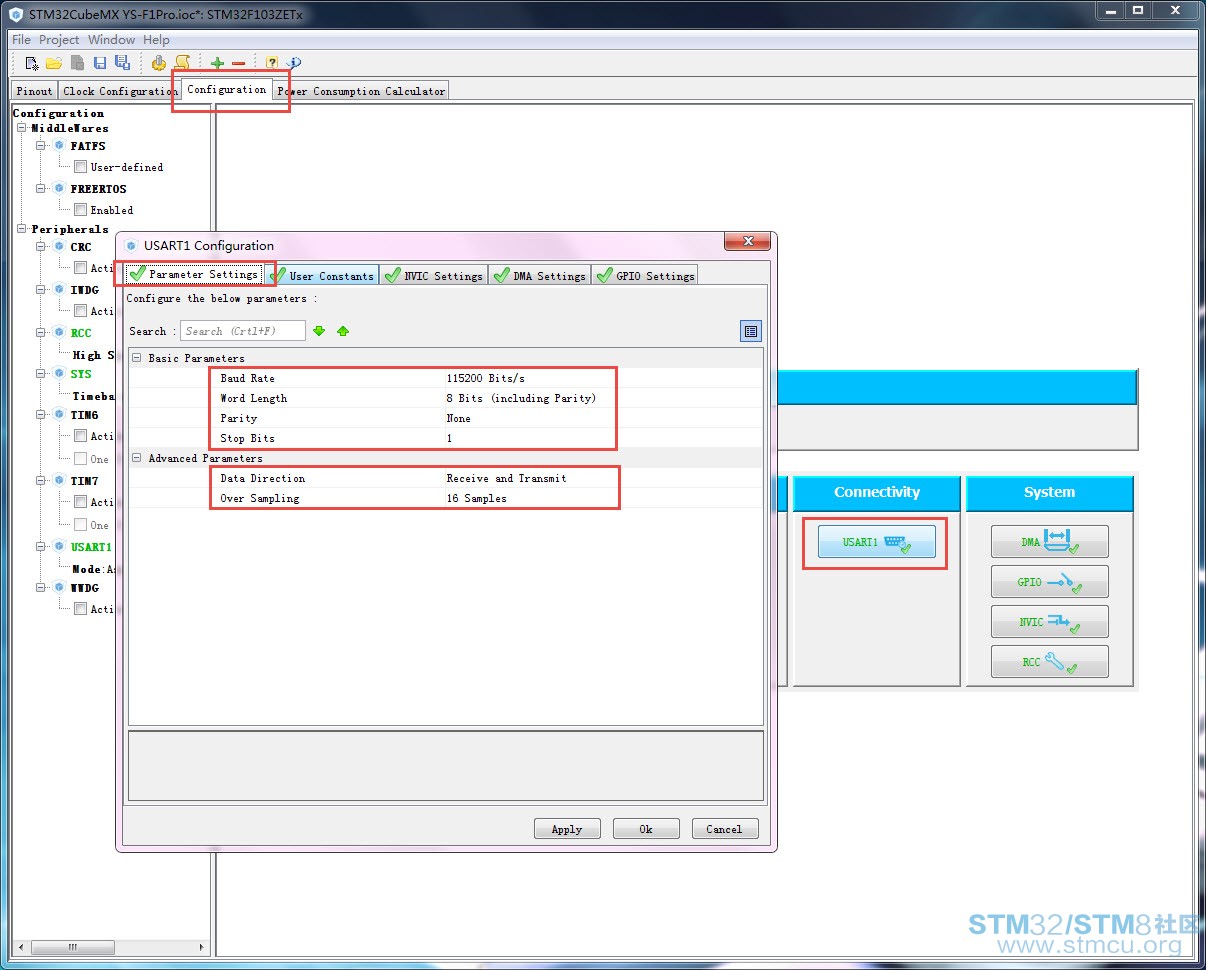Collapse the FATFS tree node

42,146
